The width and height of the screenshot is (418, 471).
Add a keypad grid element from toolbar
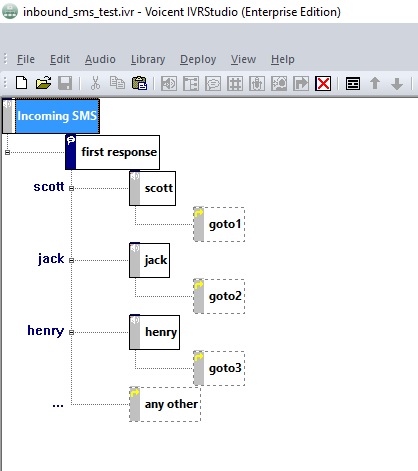point(235,84)
